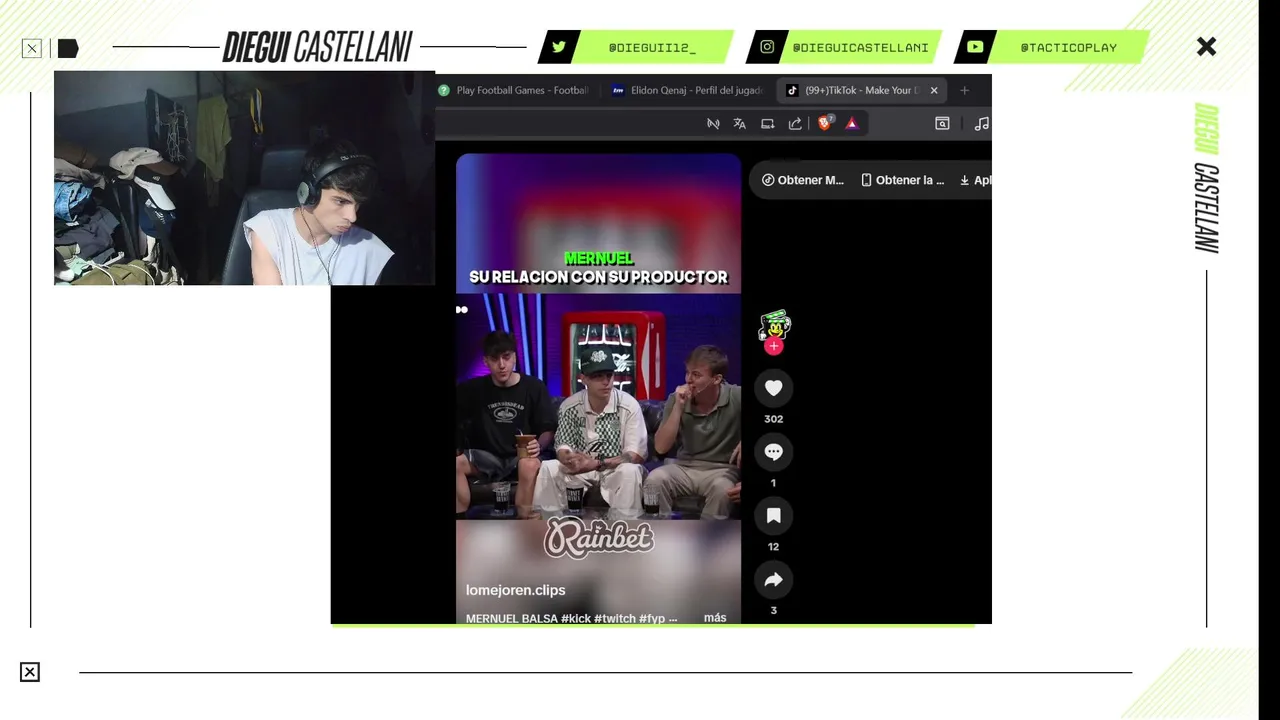Open lomejoren.clips profile link
The image size is (1280, 720).
(515, 590)
